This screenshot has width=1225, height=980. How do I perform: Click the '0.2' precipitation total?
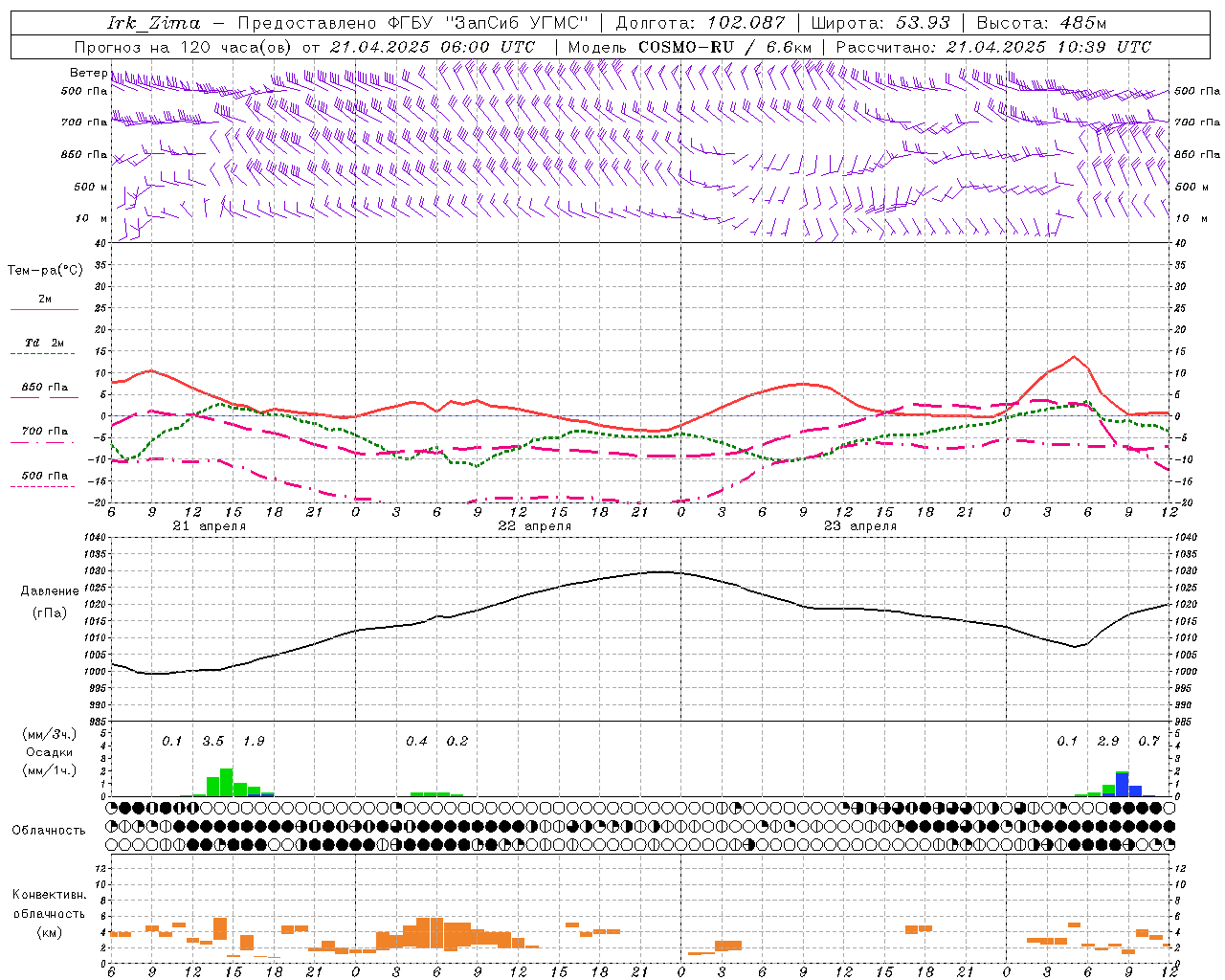pyautogui.click(x=457, y=742)
